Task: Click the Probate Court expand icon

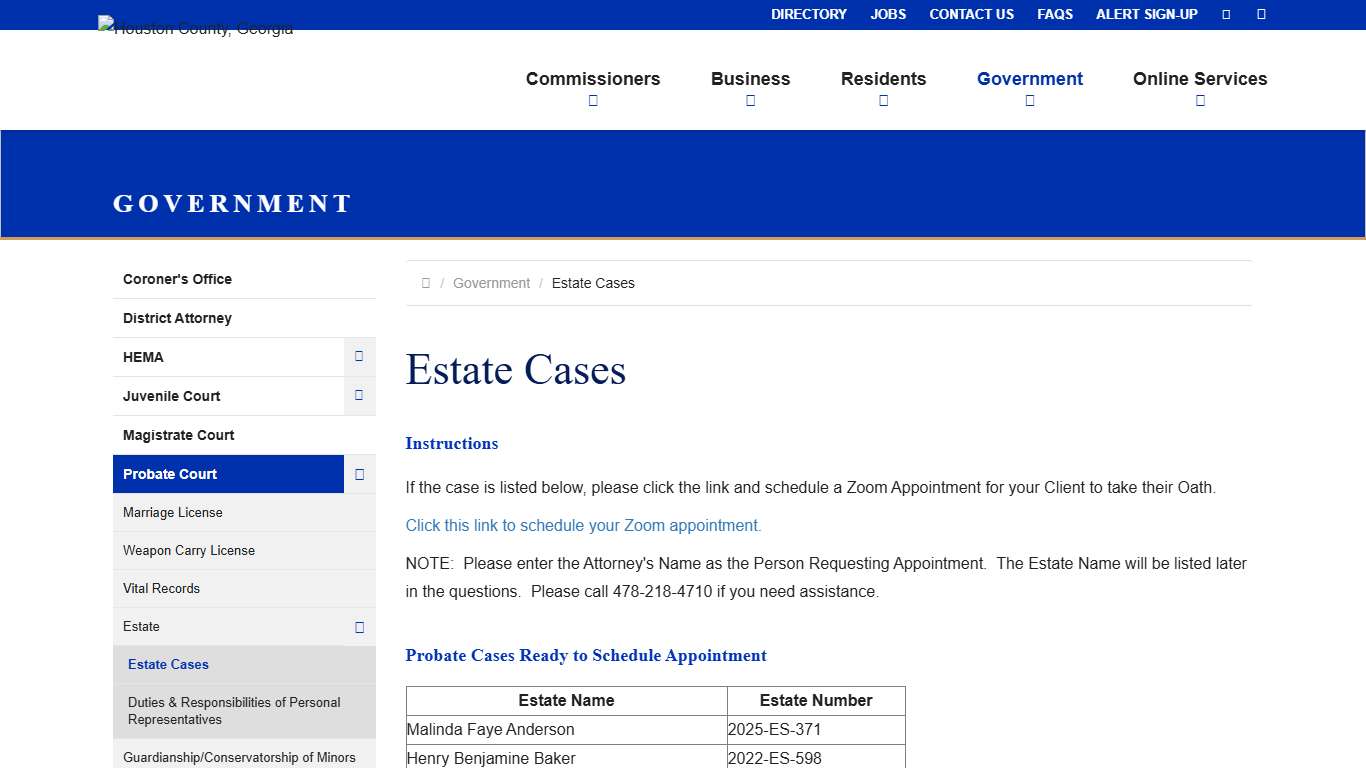Action: 359,473
